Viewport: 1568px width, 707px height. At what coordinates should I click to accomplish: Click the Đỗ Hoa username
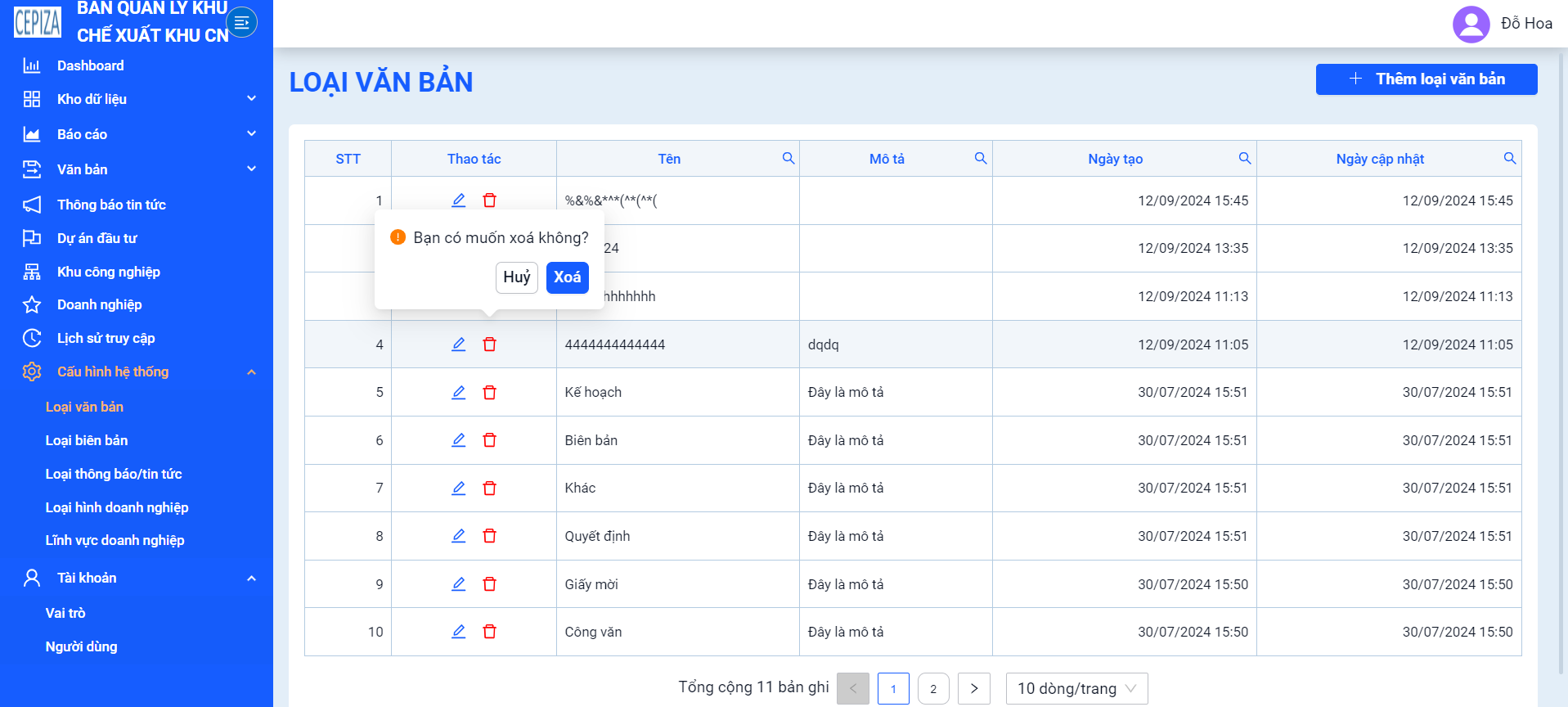click(x=1526, y=24)
